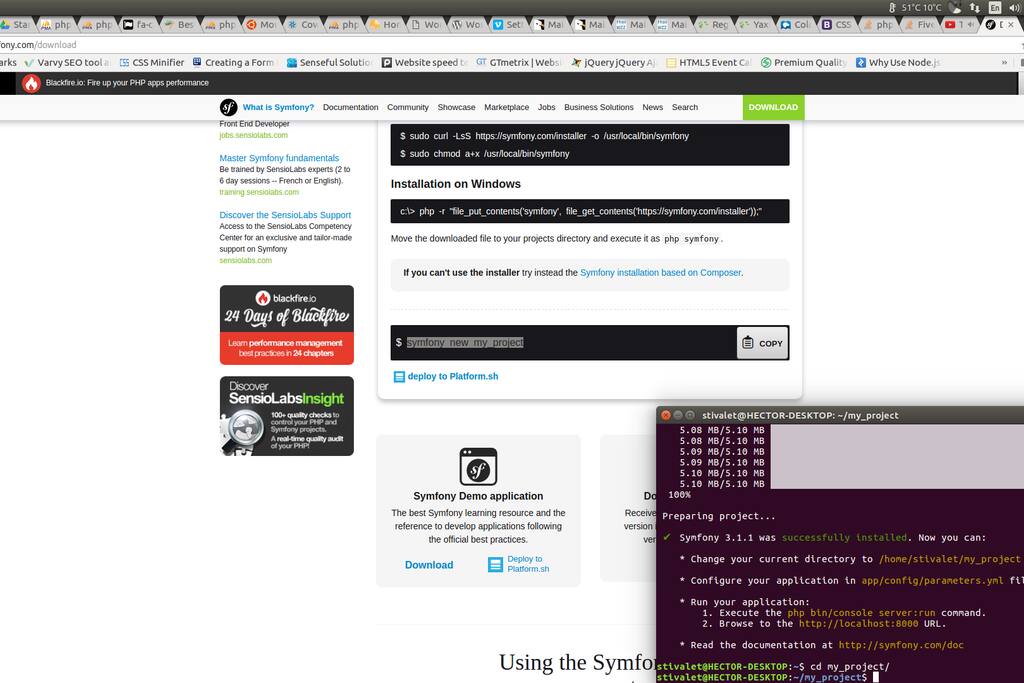This screenshot has height=683, width=1024.
Task: Open the Community nav item
Action: (x=408, y=107)
